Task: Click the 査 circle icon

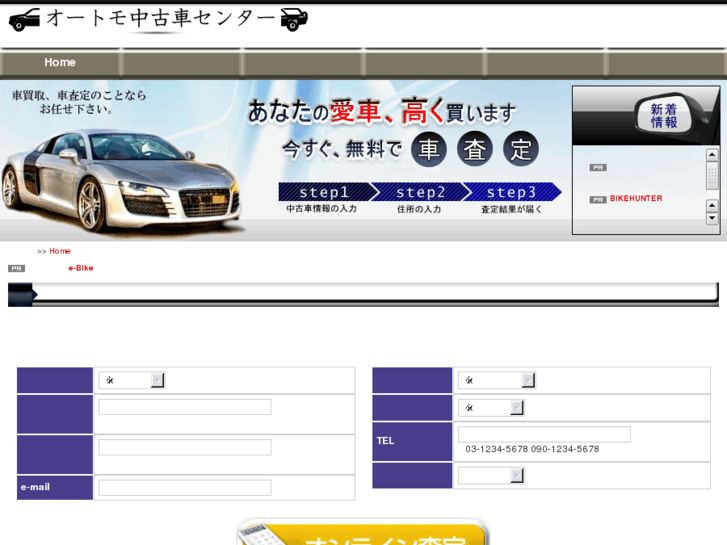Action: [475, 149]
